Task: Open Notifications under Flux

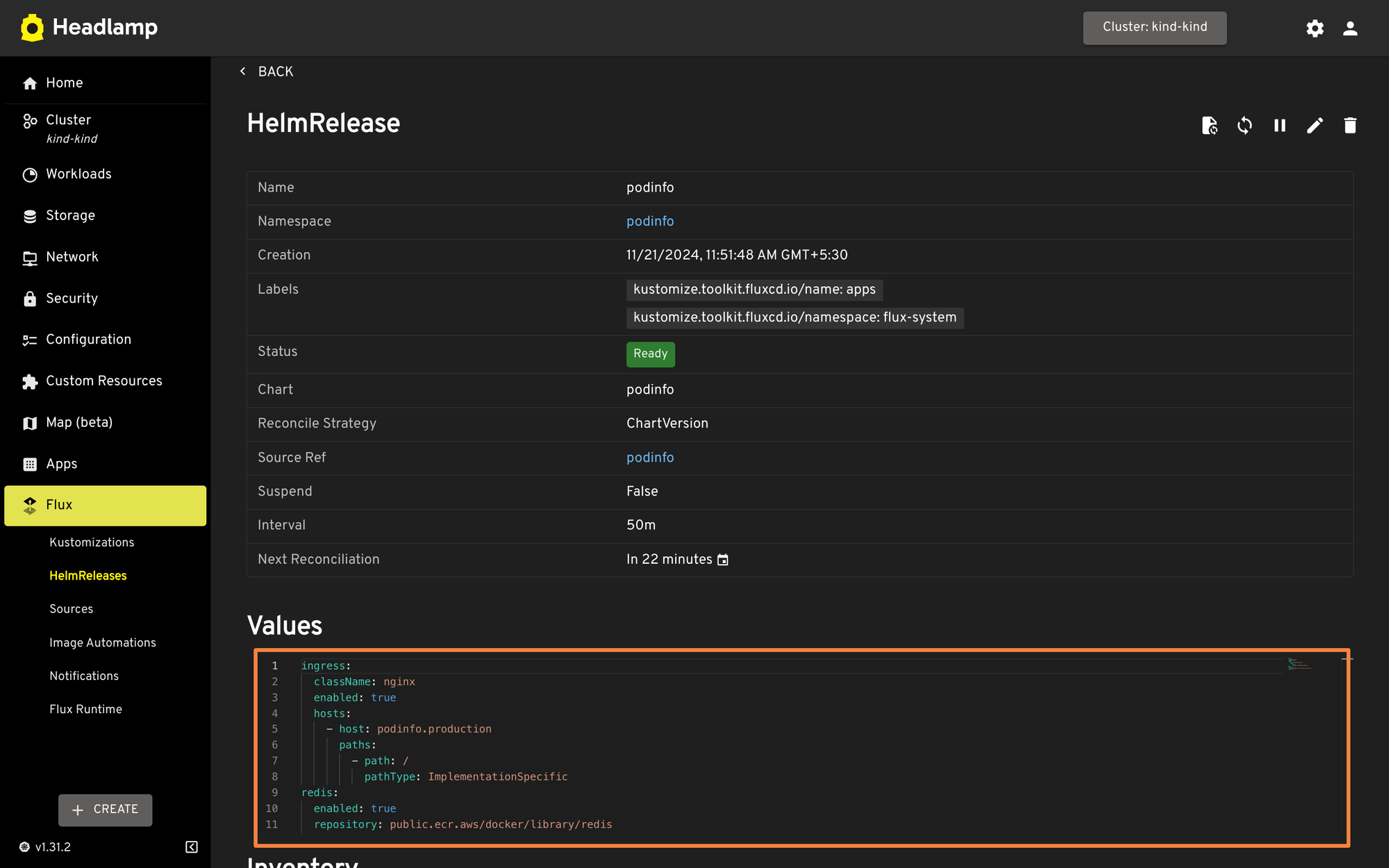Action: [x=84, y=676]
